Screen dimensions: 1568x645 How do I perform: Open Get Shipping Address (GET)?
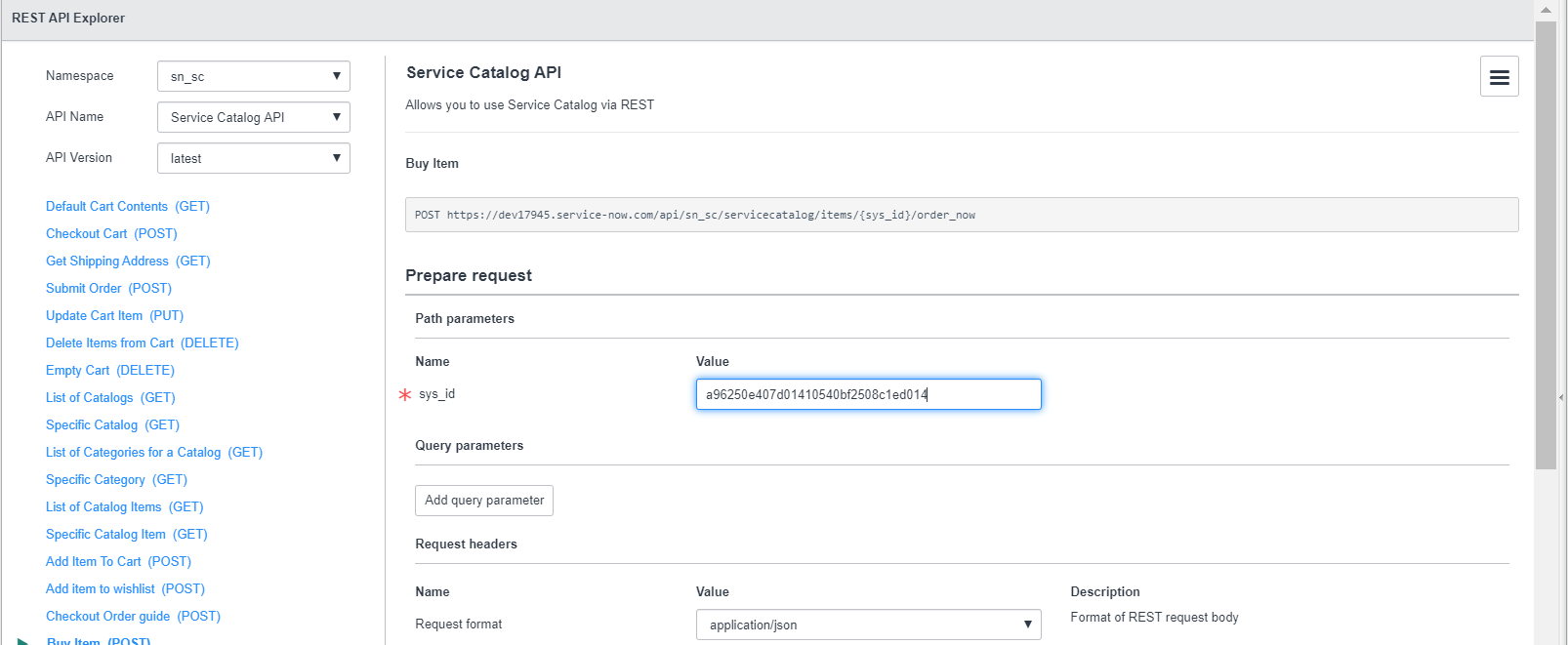128,261
